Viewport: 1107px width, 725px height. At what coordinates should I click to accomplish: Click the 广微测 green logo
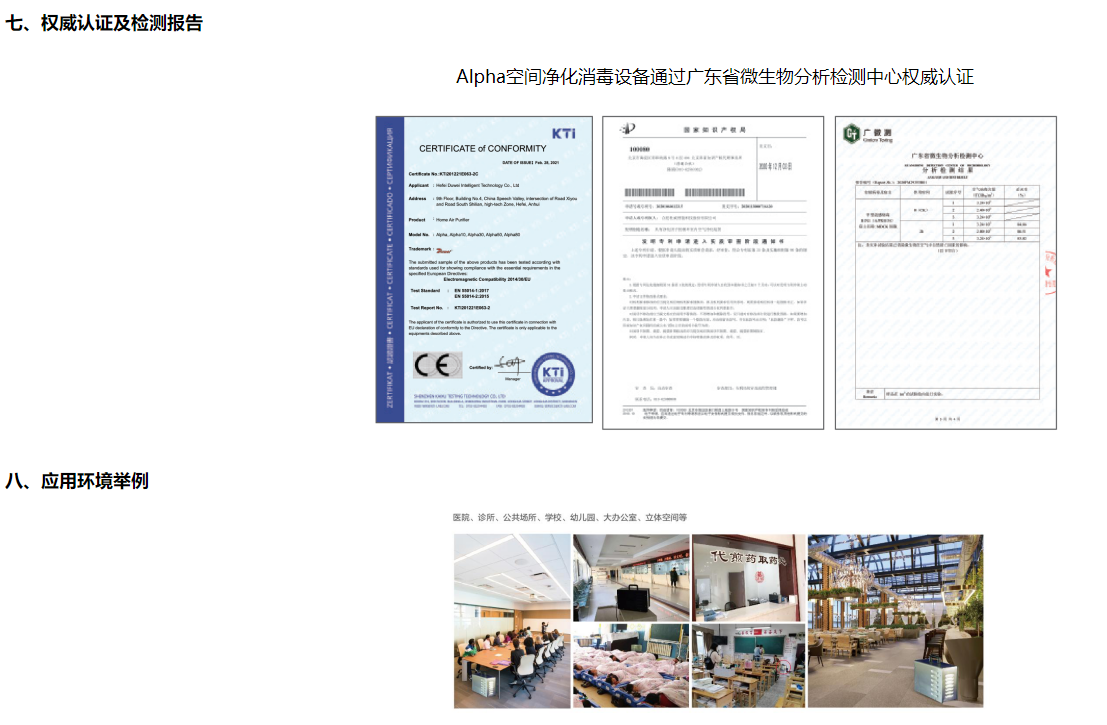[851, 133]
